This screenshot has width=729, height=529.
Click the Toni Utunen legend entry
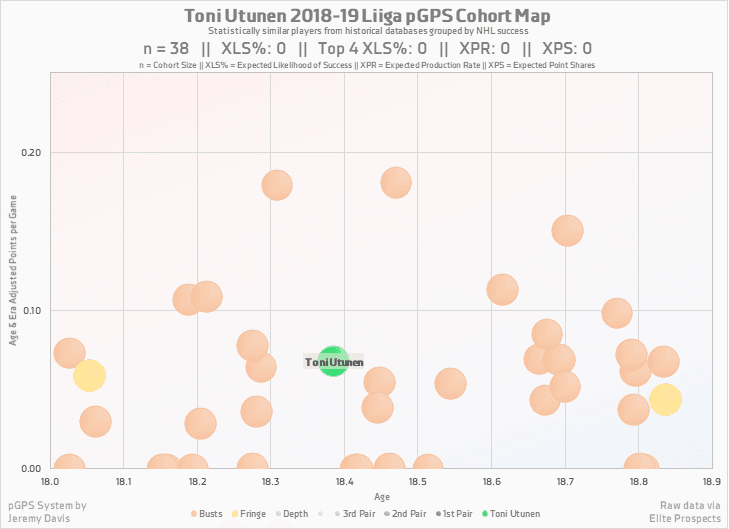coord(511,513)
